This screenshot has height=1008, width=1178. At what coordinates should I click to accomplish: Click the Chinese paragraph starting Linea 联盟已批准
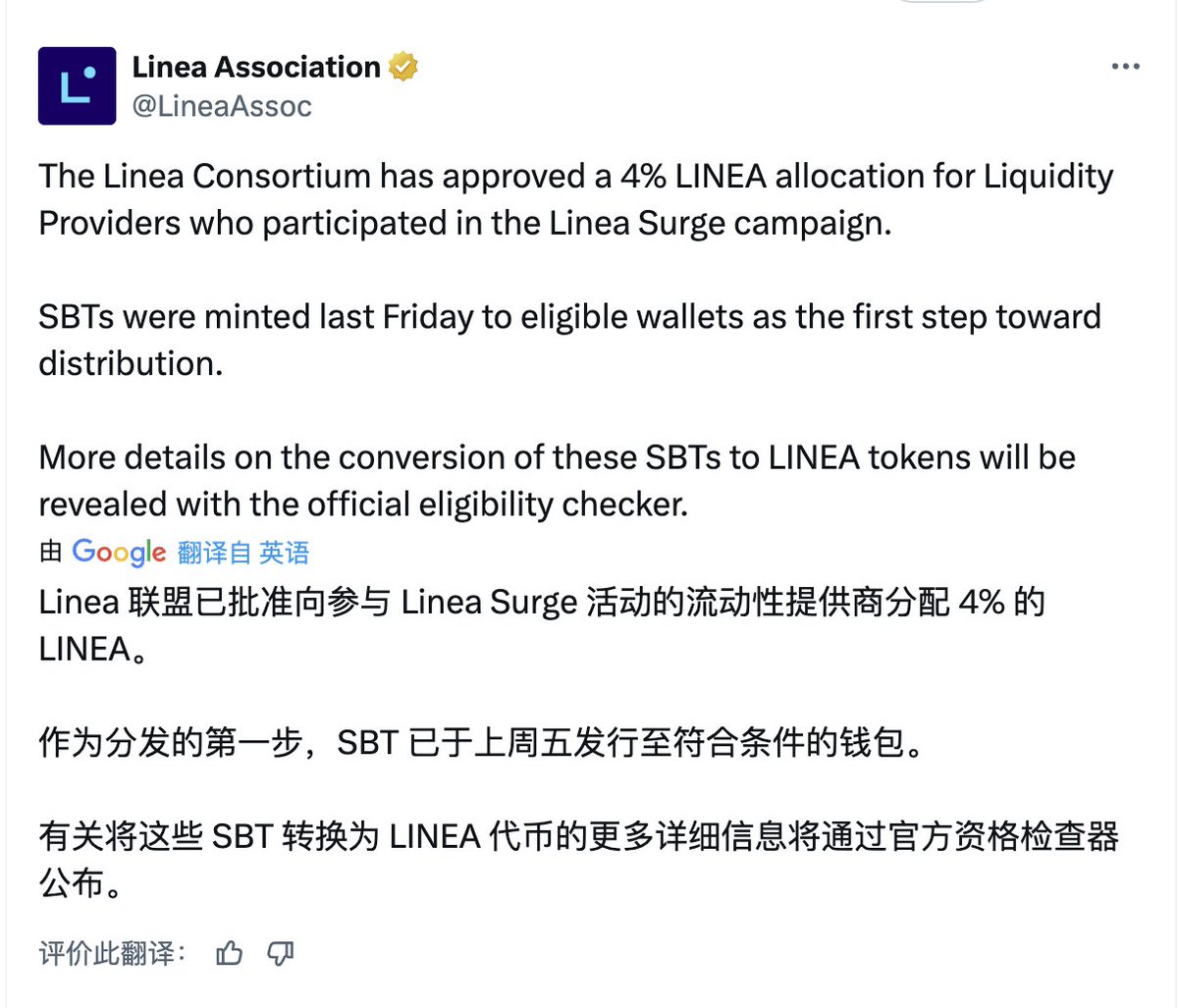pyautogui.click(x=542, y=624)
